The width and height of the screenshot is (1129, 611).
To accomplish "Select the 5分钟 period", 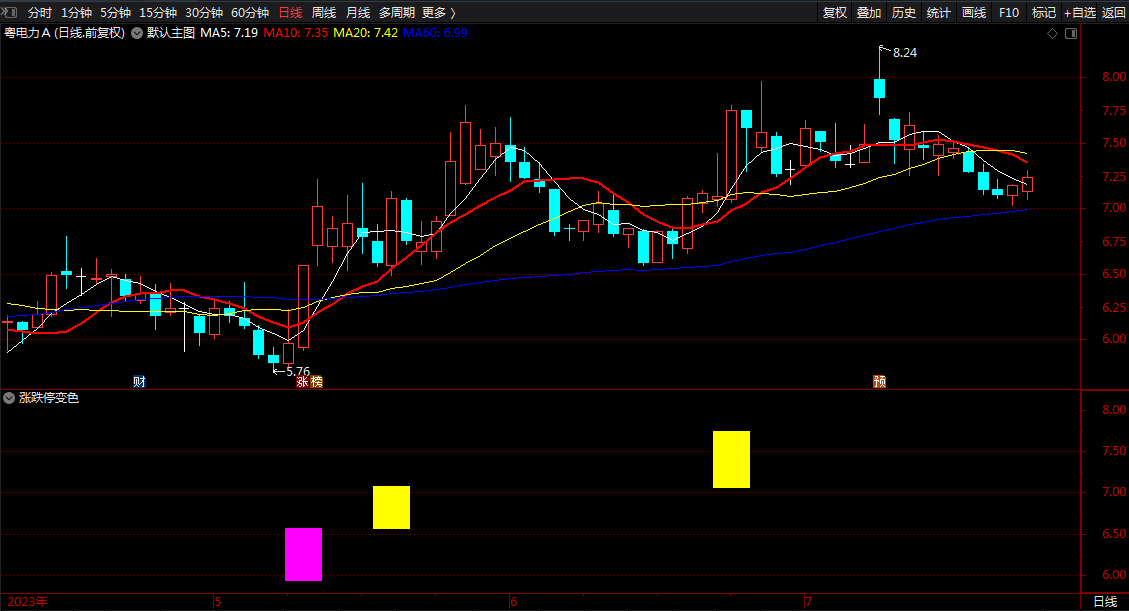I will click(x=115, y=12).
